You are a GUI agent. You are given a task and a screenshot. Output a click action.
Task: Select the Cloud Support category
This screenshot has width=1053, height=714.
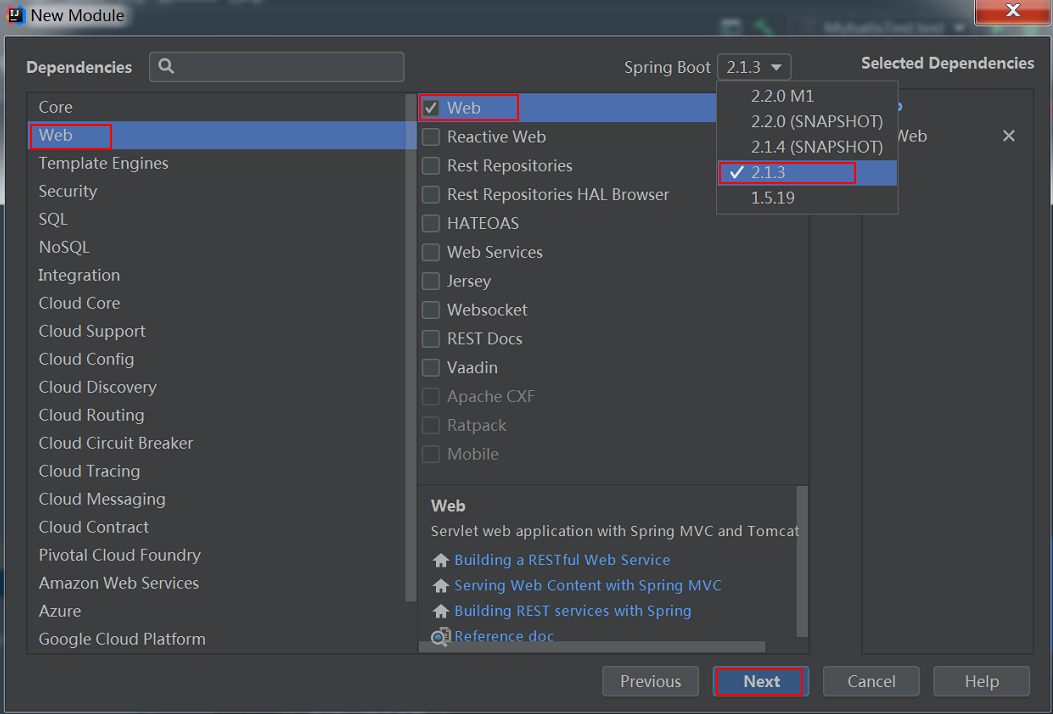click(x=218, y=332)
